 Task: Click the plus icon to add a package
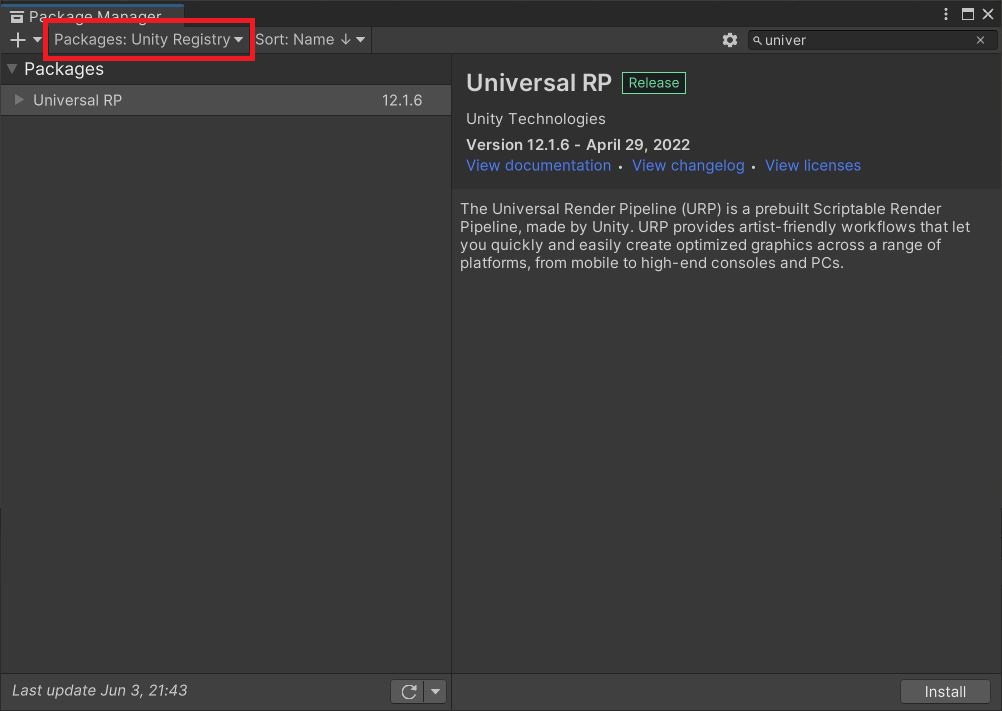pyautogui.click(x=18, y=40)
